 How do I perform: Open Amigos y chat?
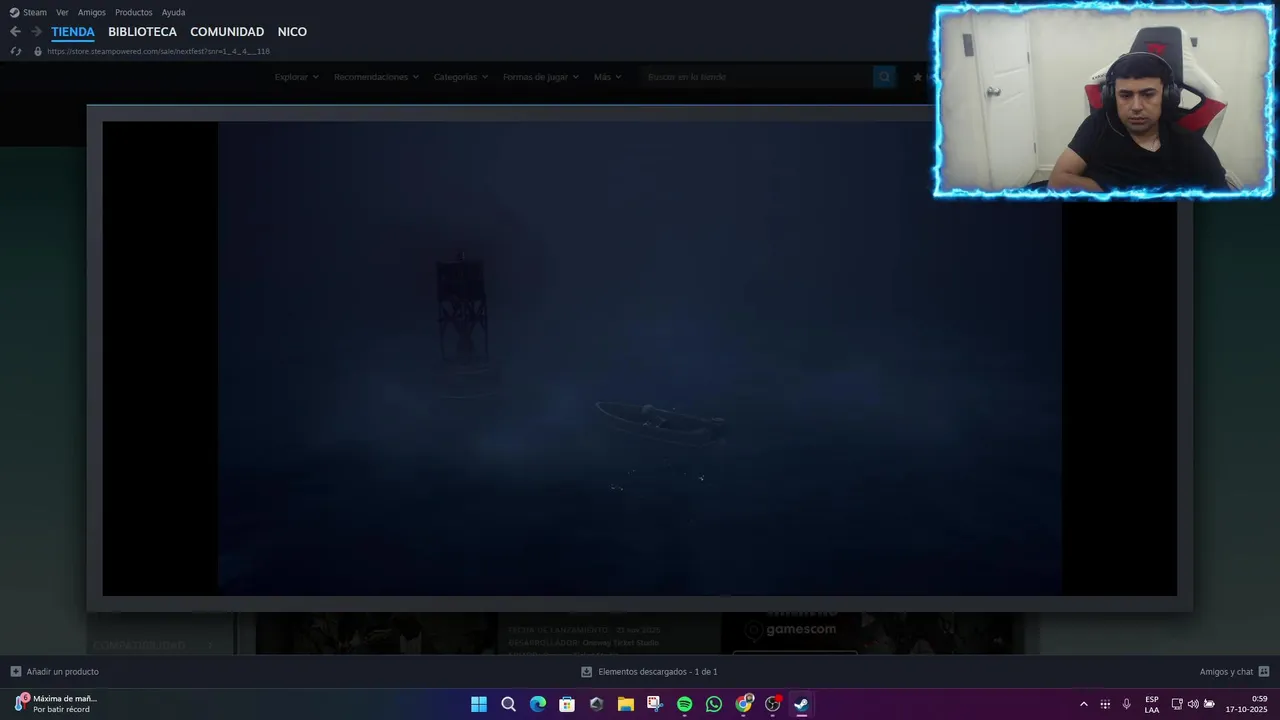[1226, 672]
